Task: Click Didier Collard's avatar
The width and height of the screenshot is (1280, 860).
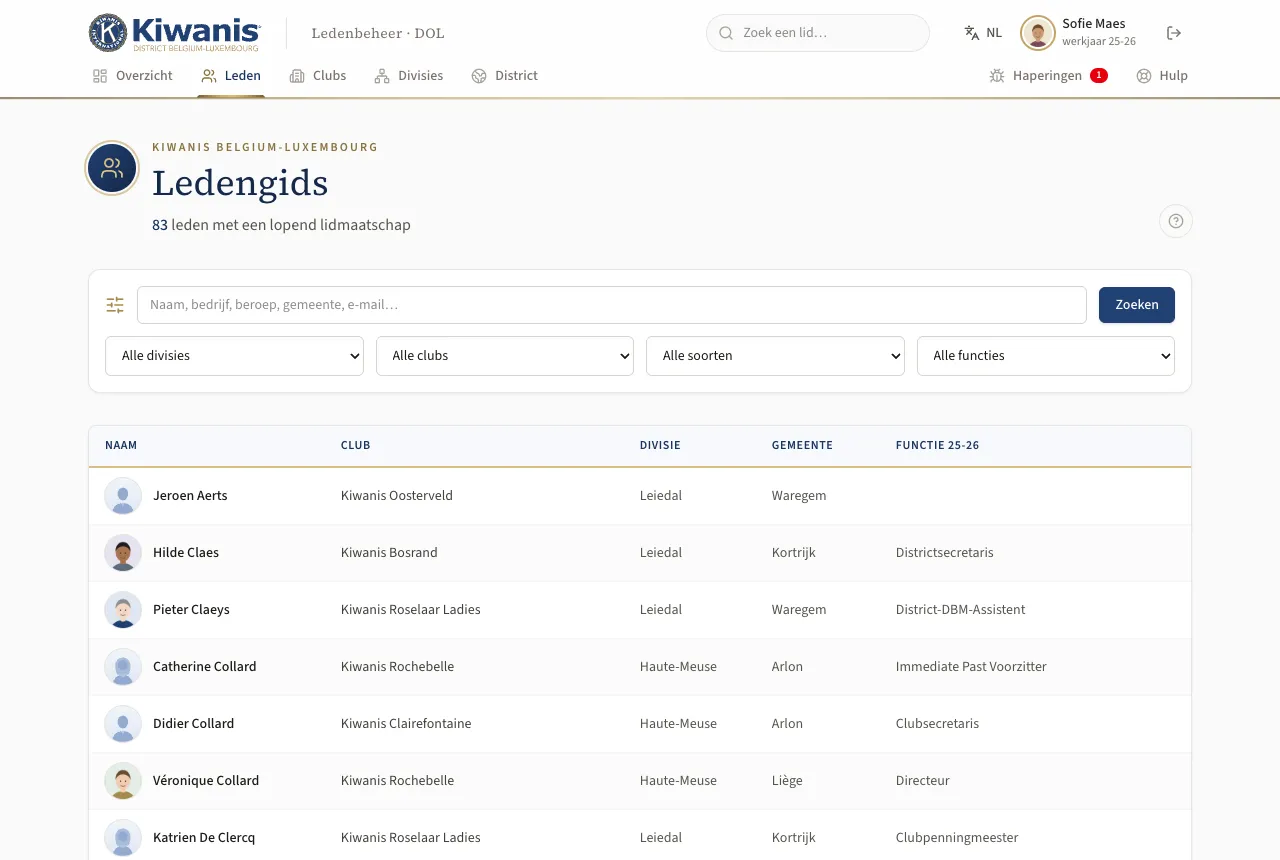Action: 123,724
